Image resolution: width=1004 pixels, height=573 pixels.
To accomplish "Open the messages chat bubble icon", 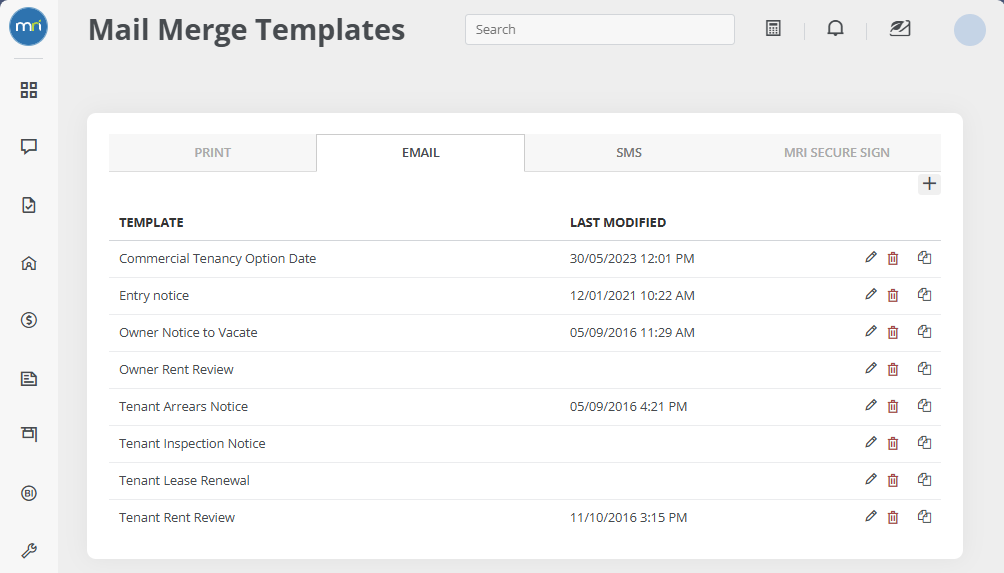I will tap(29, 147).
